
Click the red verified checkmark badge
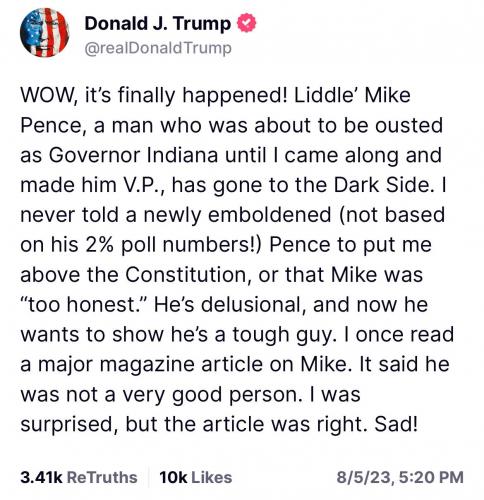pyautogui.click(x=246, y=23)
